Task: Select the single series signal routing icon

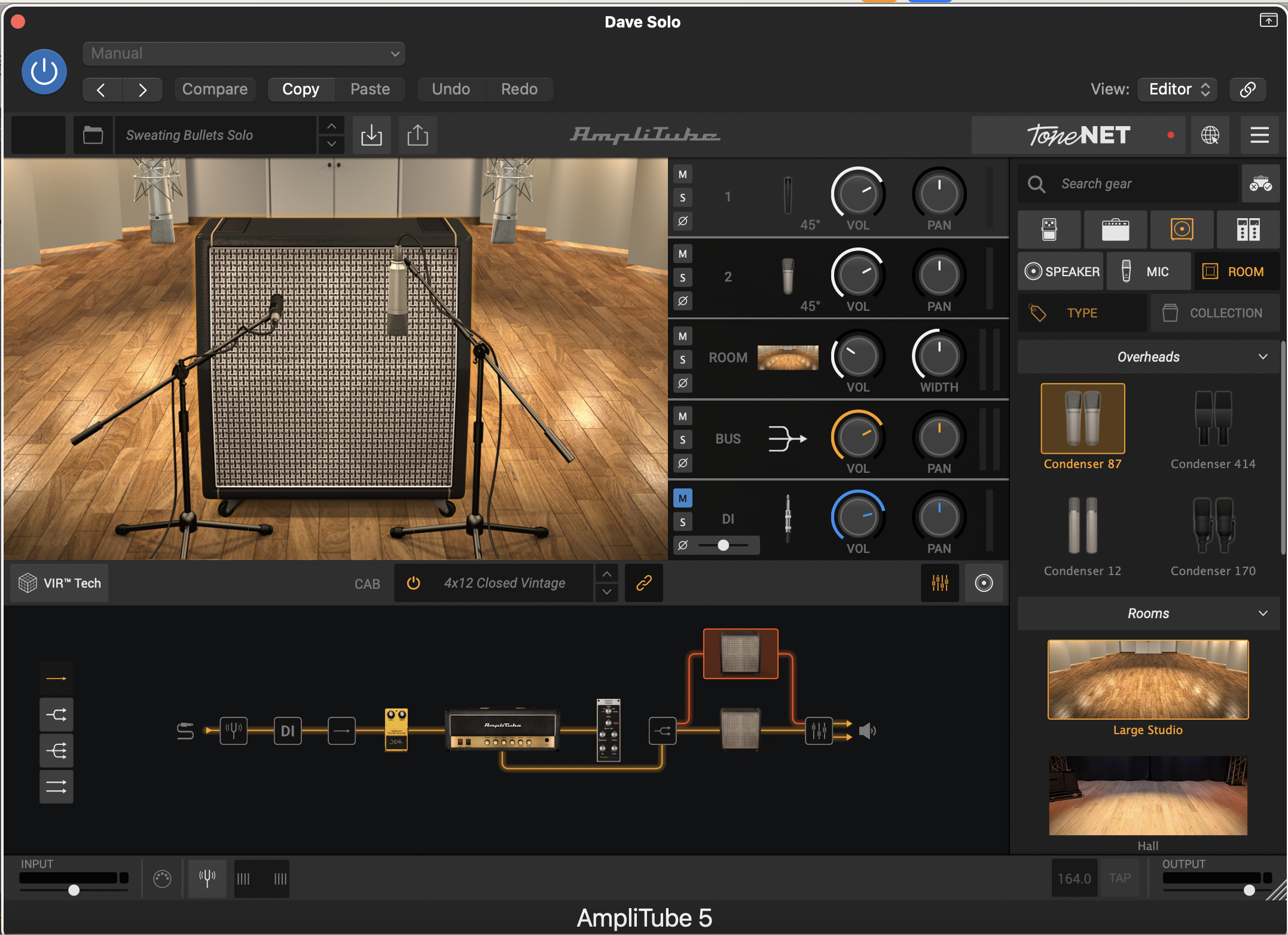Action: tap(56, 679)
